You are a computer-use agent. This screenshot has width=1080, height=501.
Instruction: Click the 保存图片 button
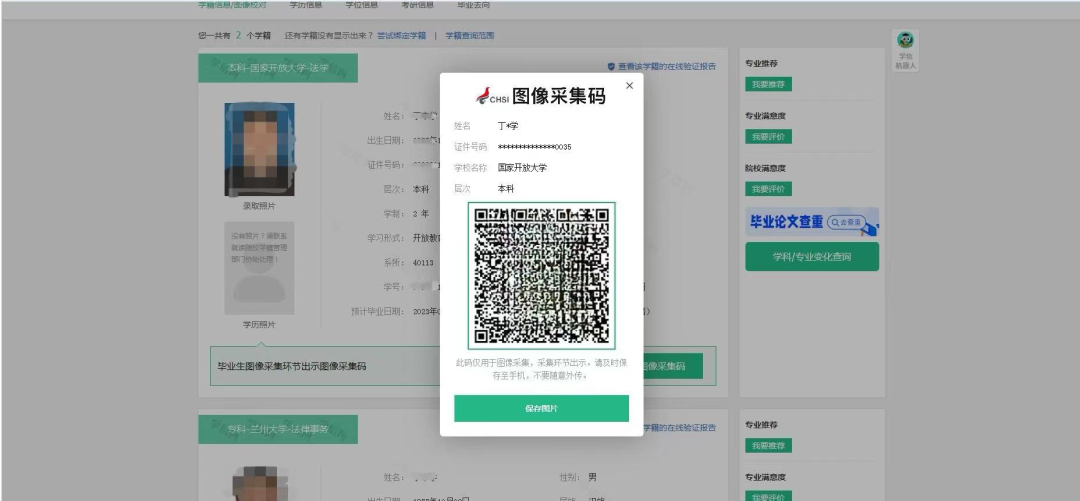tap(541, 408)
